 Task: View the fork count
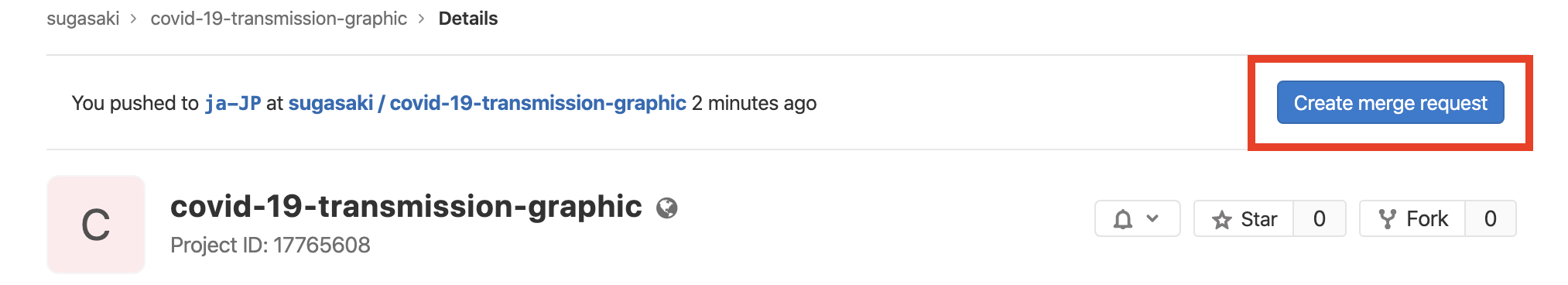pyautogui.click(x=1491, y=219)
